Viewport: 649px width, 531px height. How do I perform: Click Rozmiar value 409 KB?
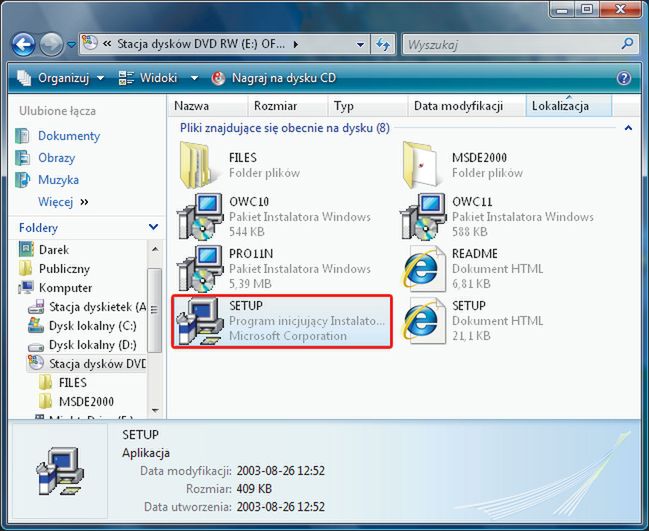point(254,489)
